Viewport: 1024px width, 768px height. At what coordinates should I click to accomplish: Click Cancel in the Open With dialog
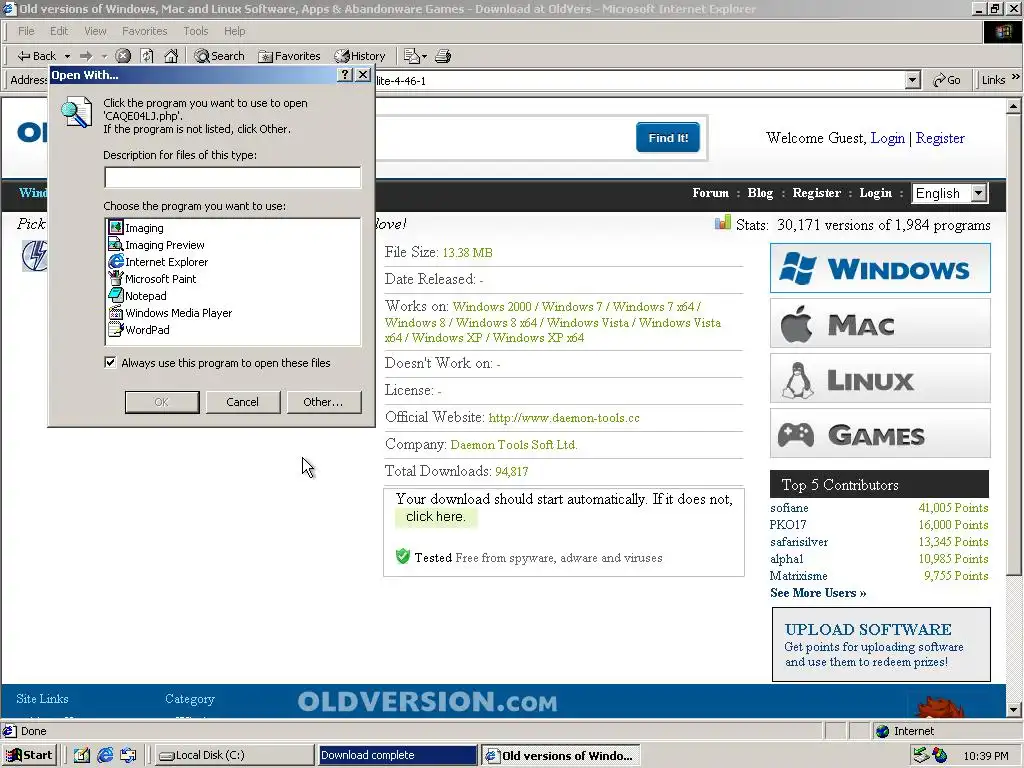(242, 402)
